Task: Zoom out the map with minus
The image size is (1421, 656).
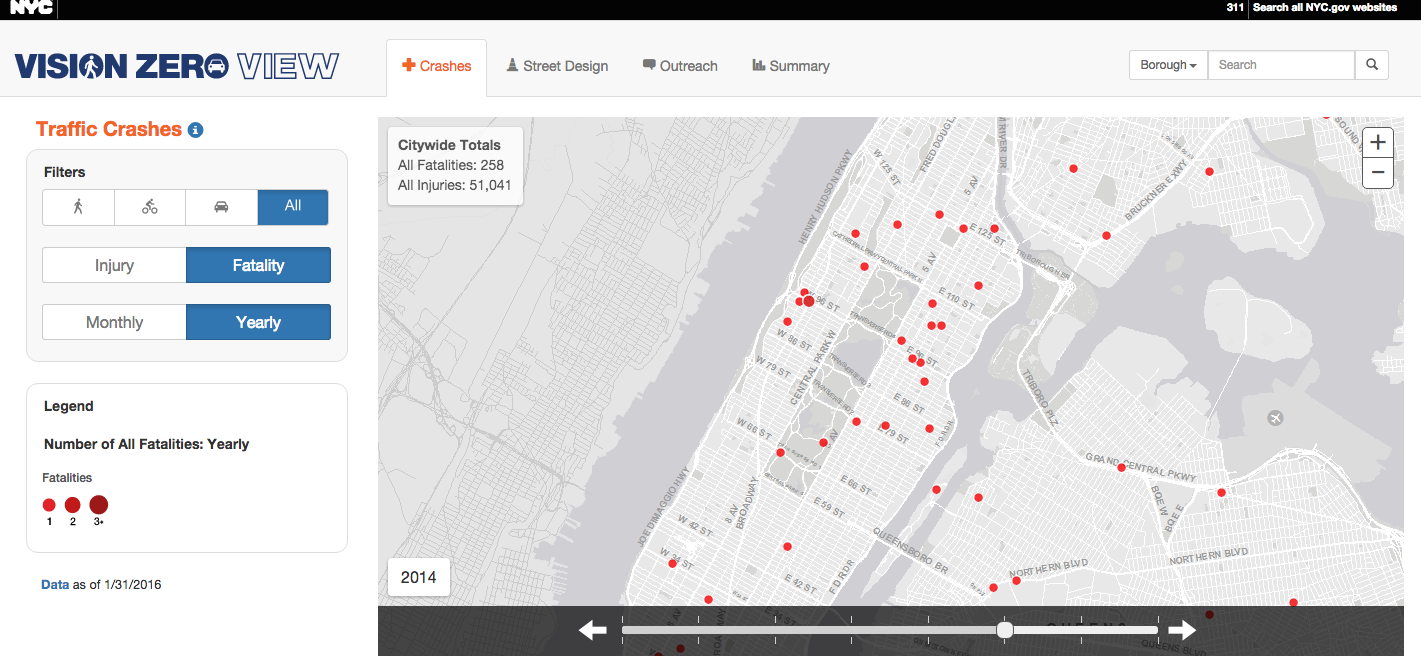Action: pyautogui.click(x=1378, y=172)
